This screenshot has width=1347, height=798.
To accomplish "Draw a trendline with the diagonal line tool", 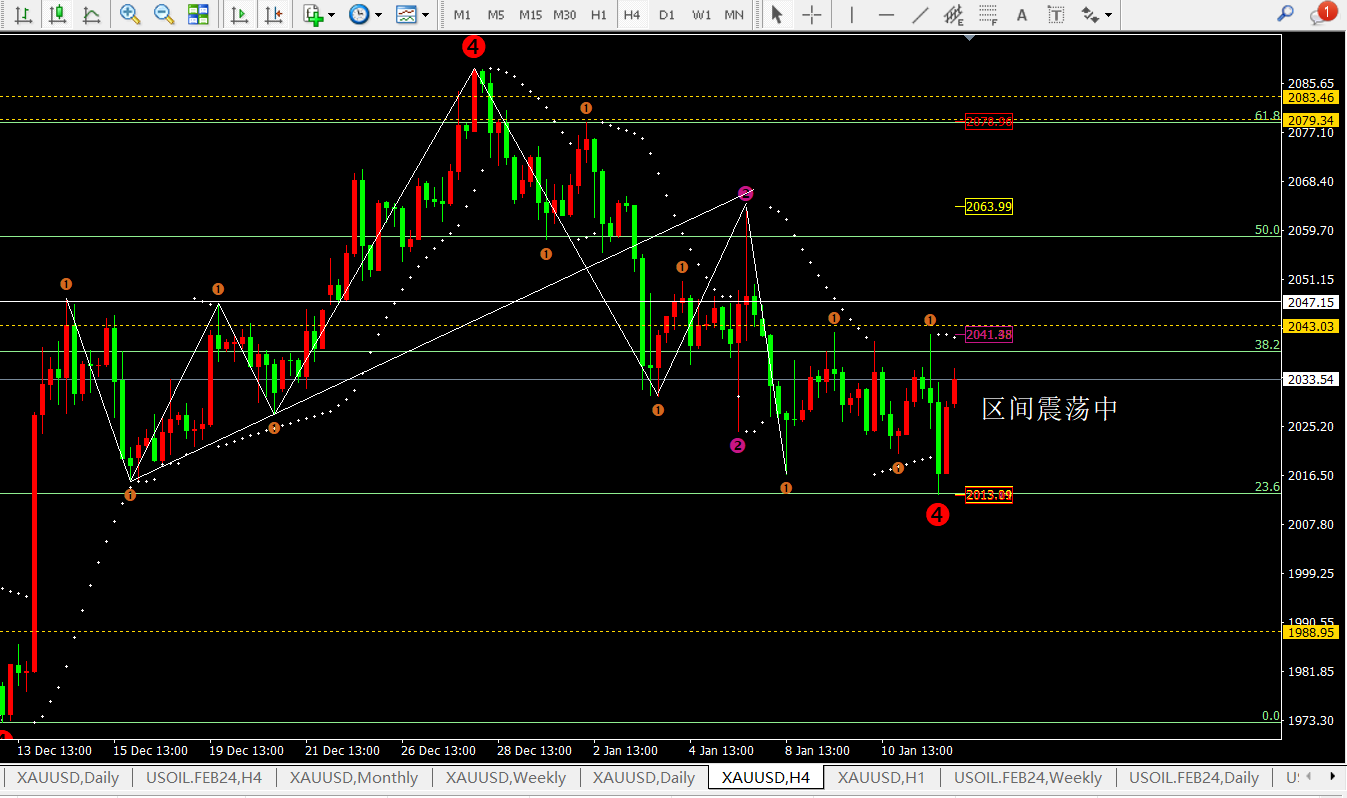I will [x=920, y=14].
